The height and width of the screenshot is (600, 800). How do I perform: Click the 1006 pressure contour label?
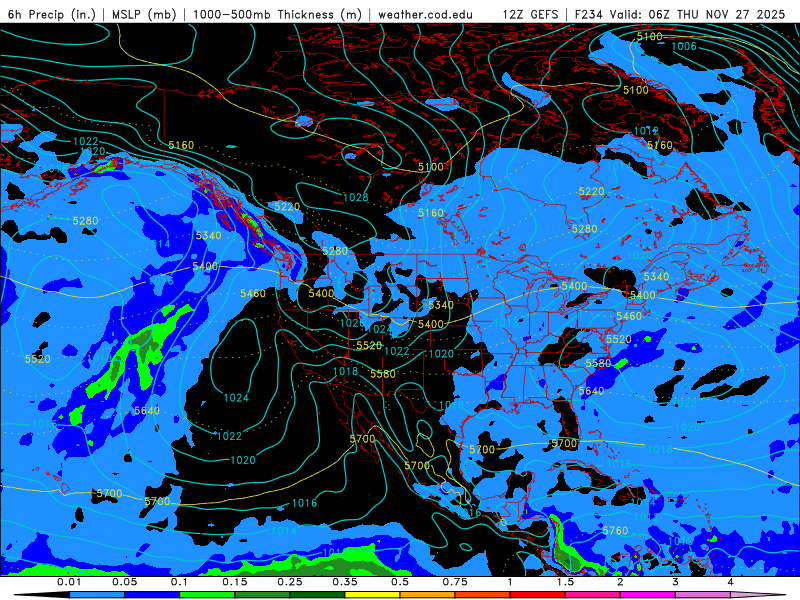click(x=684, y=46)
